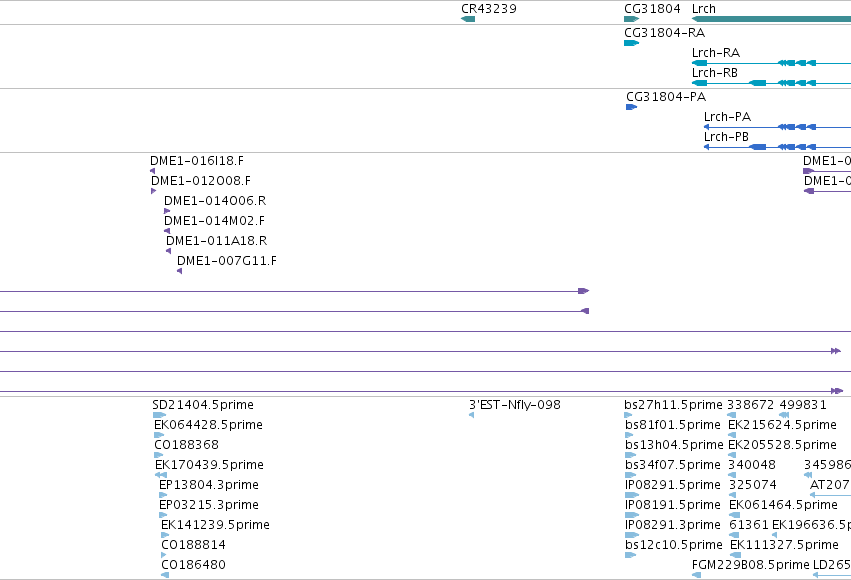The width and height of the screenshot is (851, 580).
Task: Click the CG31804 gene arrow glyph
Action: pyautogui.click(x=631, y=19)
